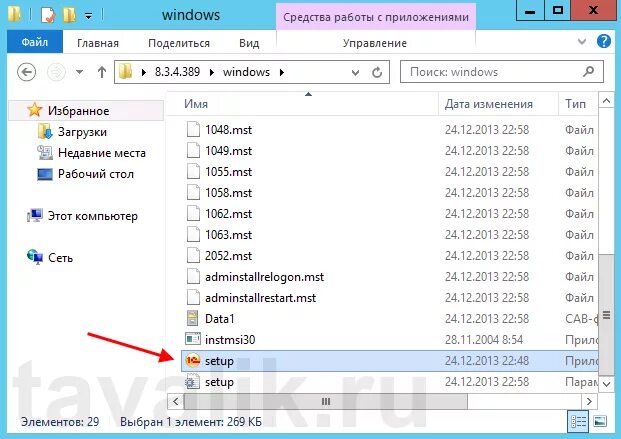The height and width of the screenshot is (439, 621).
Task: Click the setup configuration file gear icon
Action: point(193,382)
